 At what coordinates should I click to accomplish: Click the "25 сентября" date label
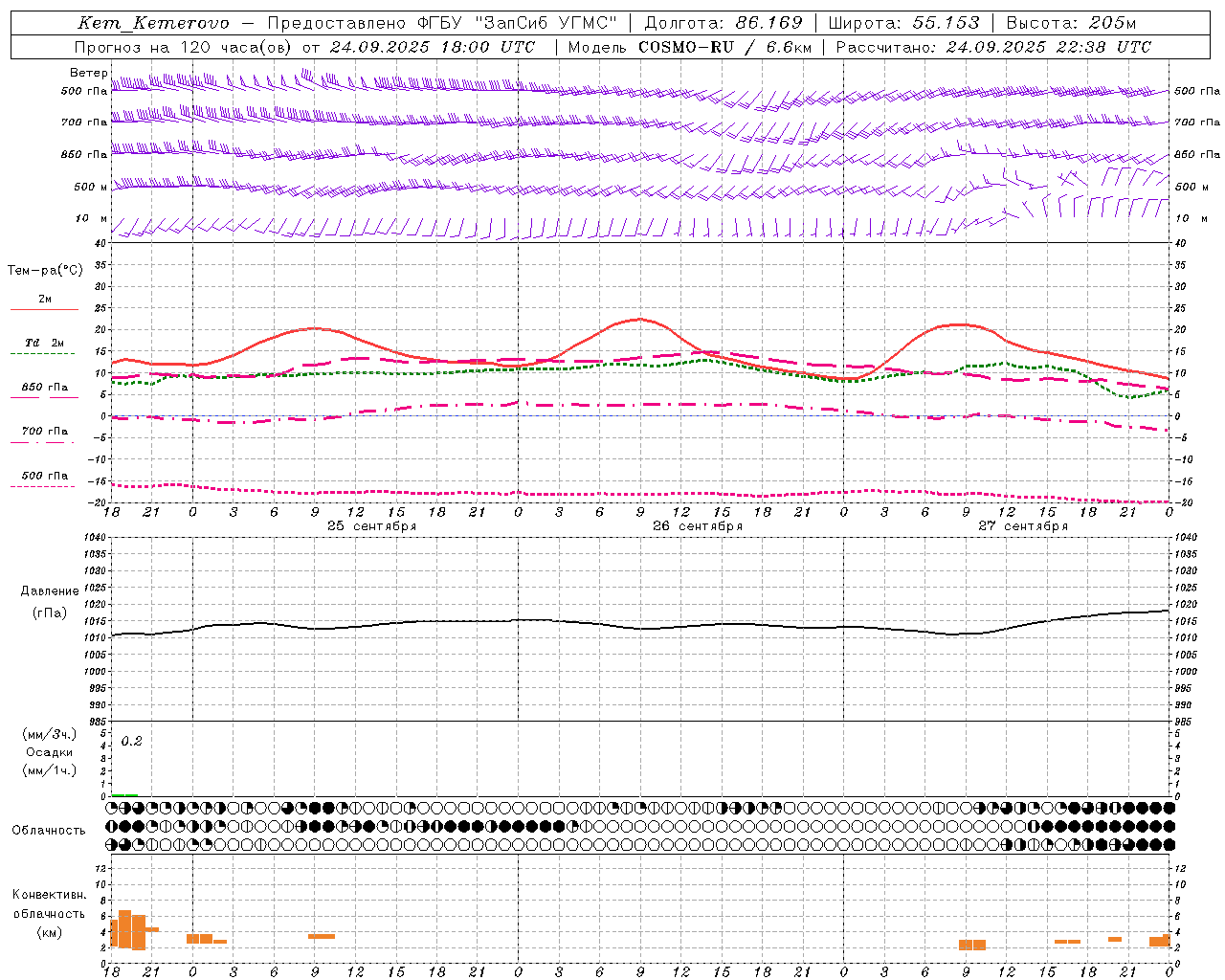point(372,526)
